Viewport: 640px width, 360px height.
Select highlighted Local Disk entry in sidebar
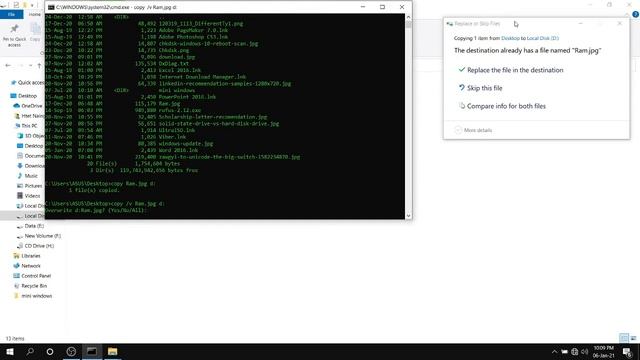(x=22, y=216)
